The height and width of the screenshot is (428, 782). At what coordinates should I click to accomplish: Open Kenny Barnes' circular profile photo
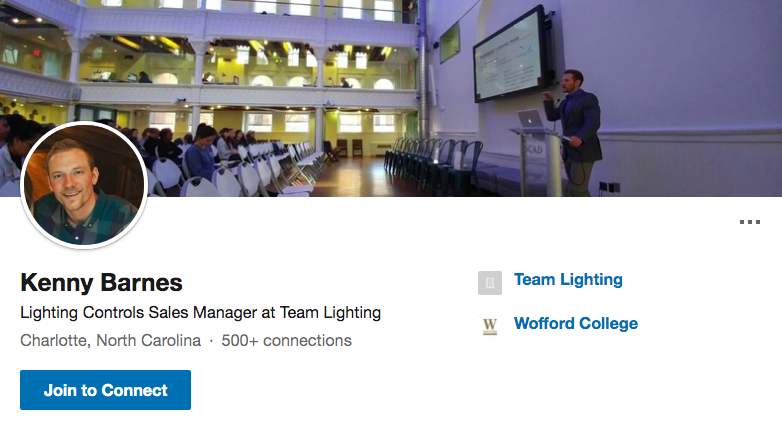pyautogui.click(x=84, y=185)
